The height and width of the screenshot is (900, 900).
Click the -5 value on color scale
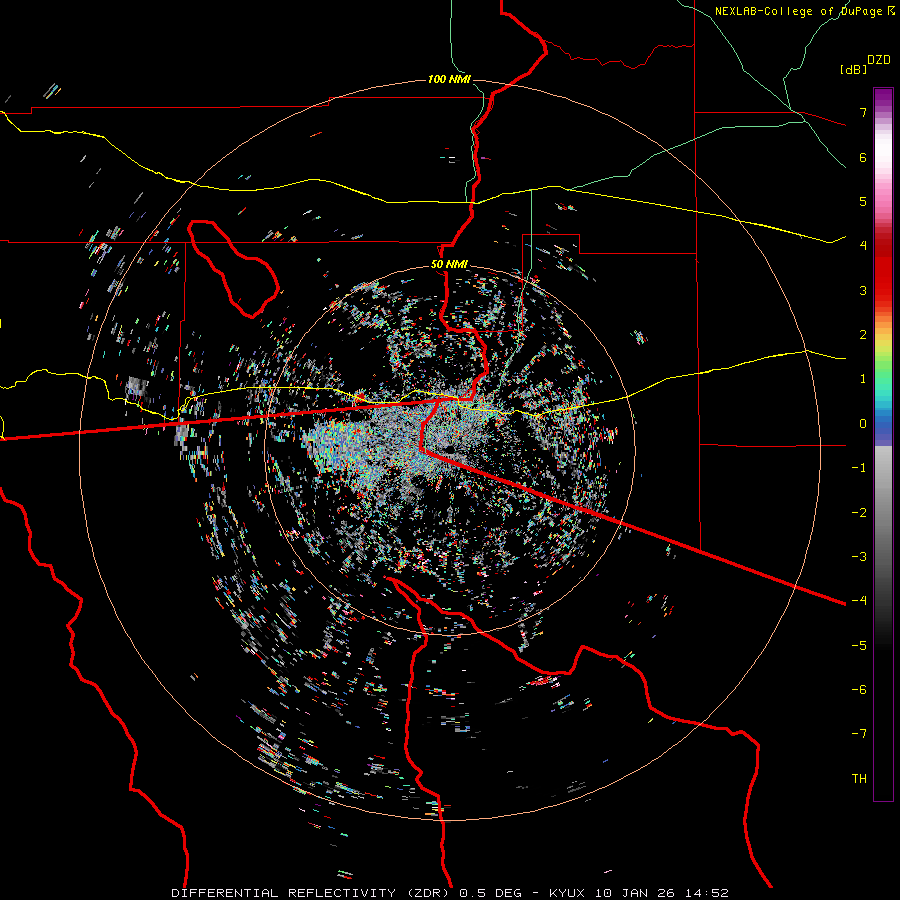point(859,646)
